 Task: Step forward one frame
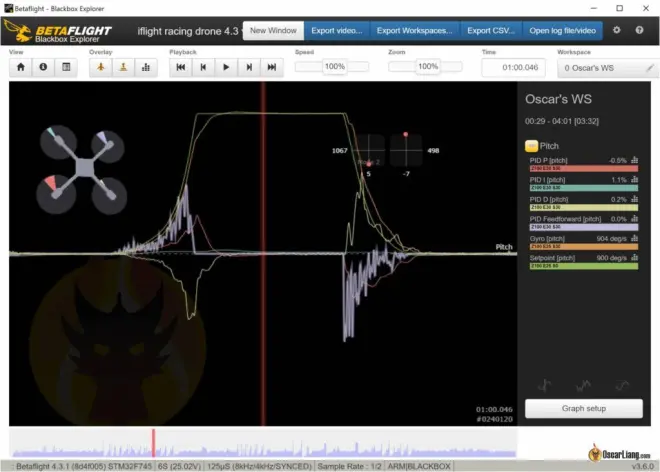pyautogui.click(x=249, y=67)
